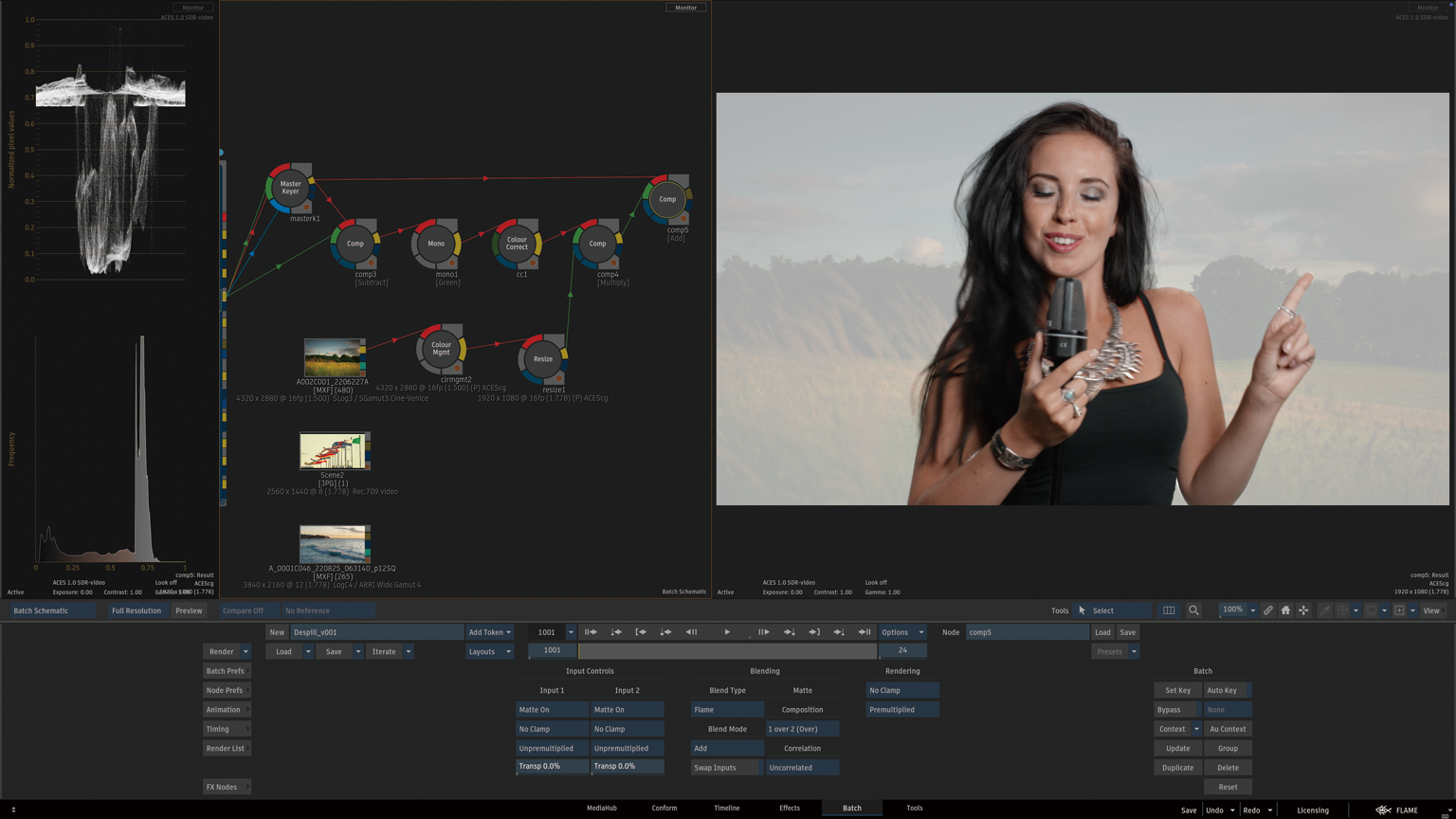Open the Full Resolution dropdown
The image size is (1456, 819).
[136, 610]
